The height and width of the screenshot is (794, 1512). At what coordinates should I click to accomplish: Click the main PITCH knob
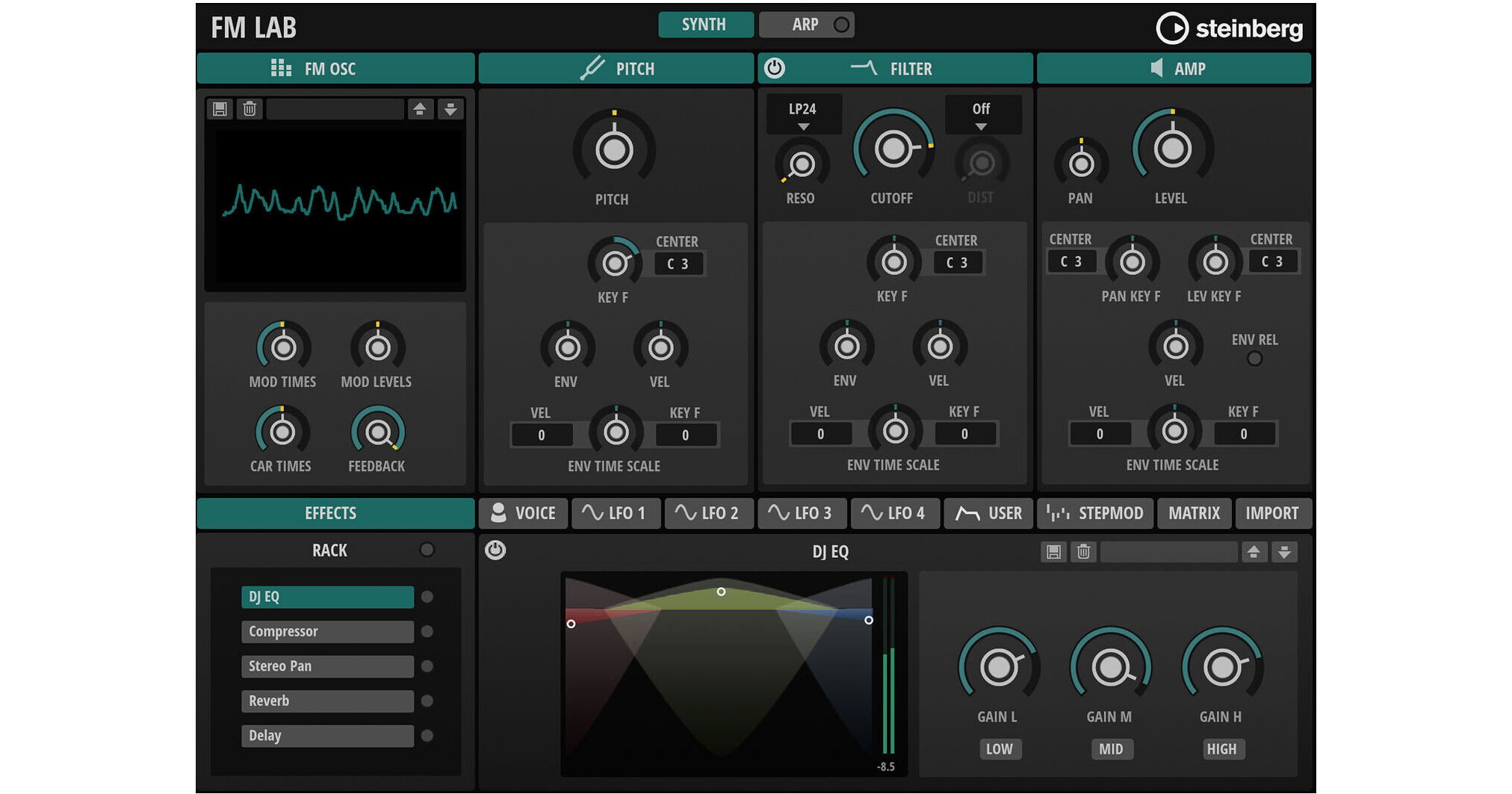coord(614,149)
